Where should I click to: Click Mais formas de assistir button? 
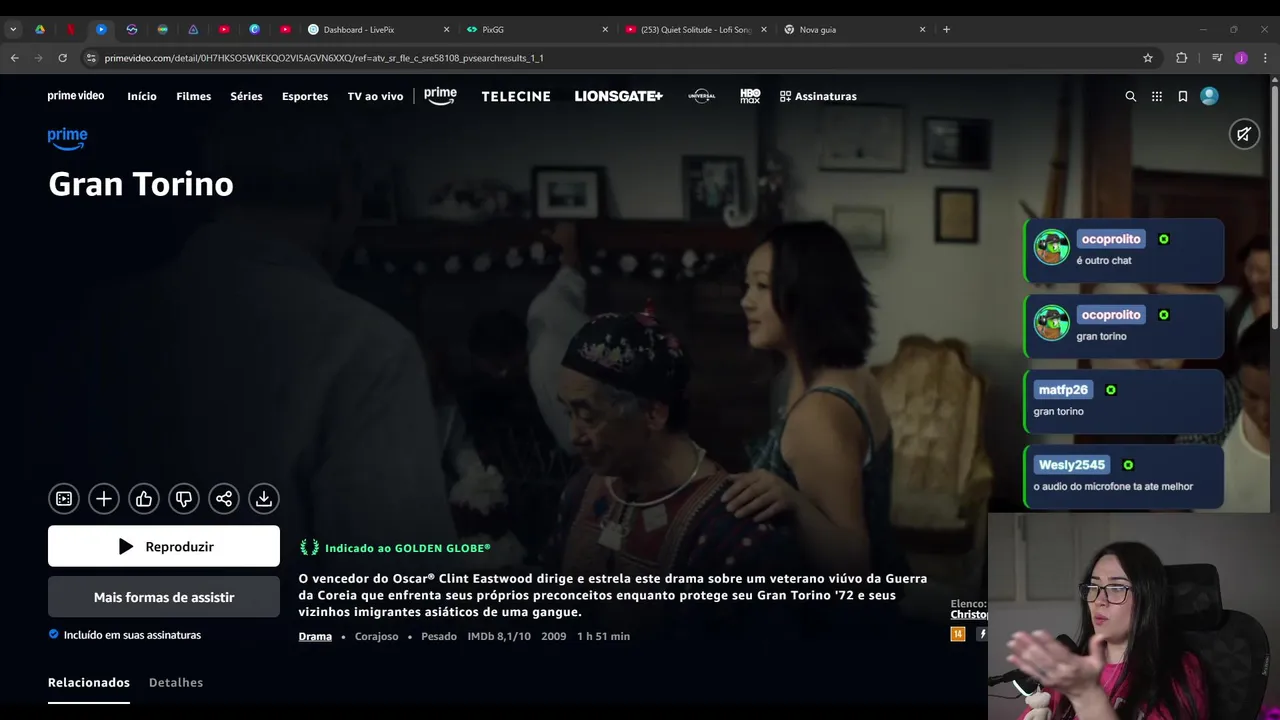pyautogui.click(x=164, y=597)
